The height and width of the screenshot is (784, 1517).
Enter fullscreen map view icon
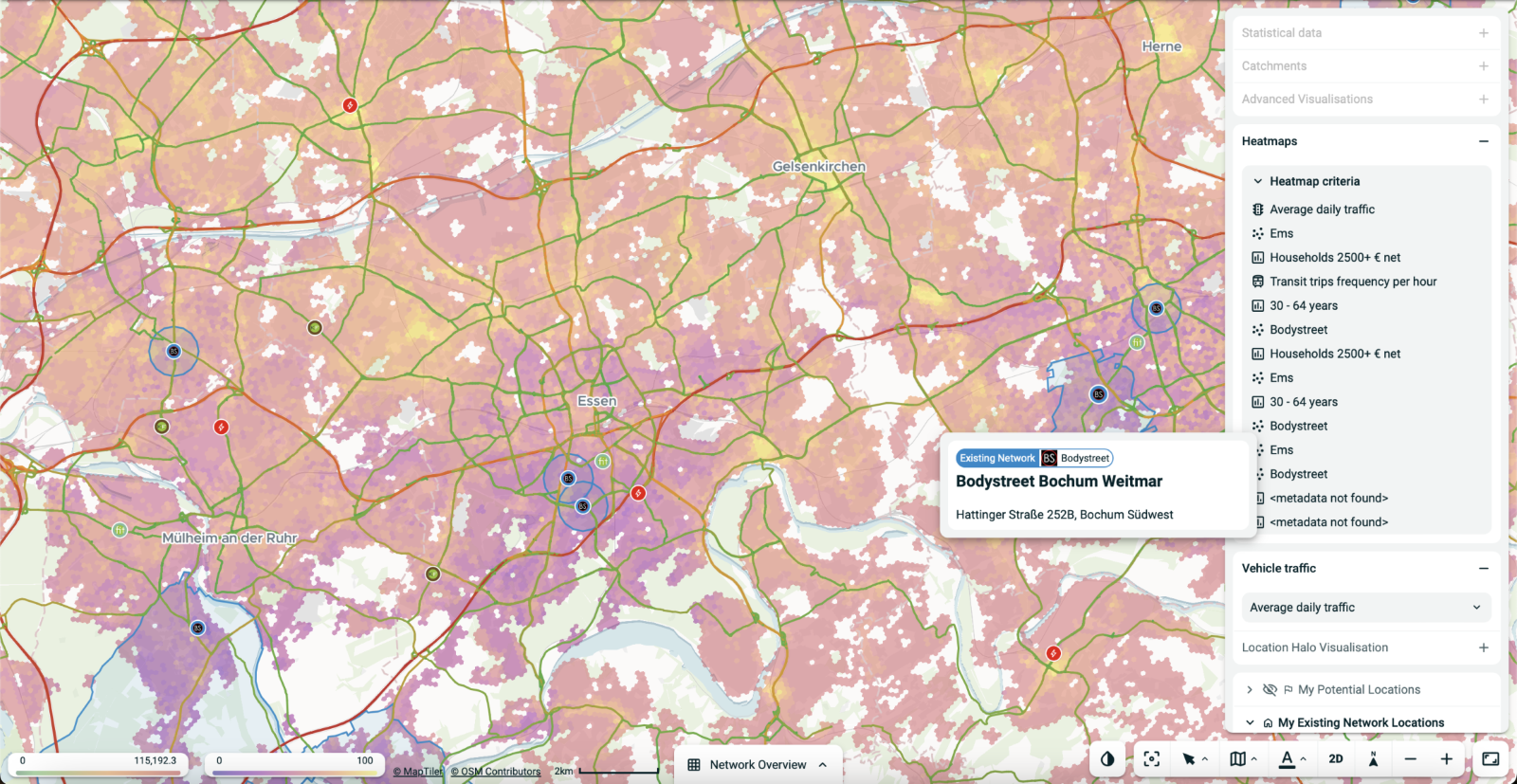coord(1490,759)
